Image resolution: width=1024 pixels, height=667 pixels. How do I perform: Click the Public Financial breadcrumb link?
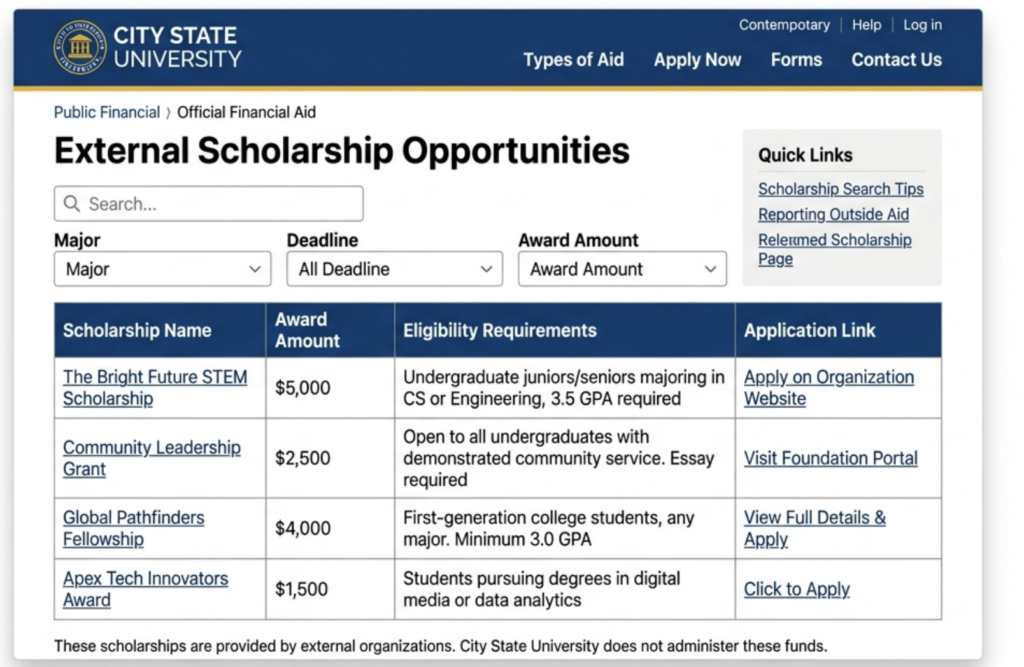106,112
